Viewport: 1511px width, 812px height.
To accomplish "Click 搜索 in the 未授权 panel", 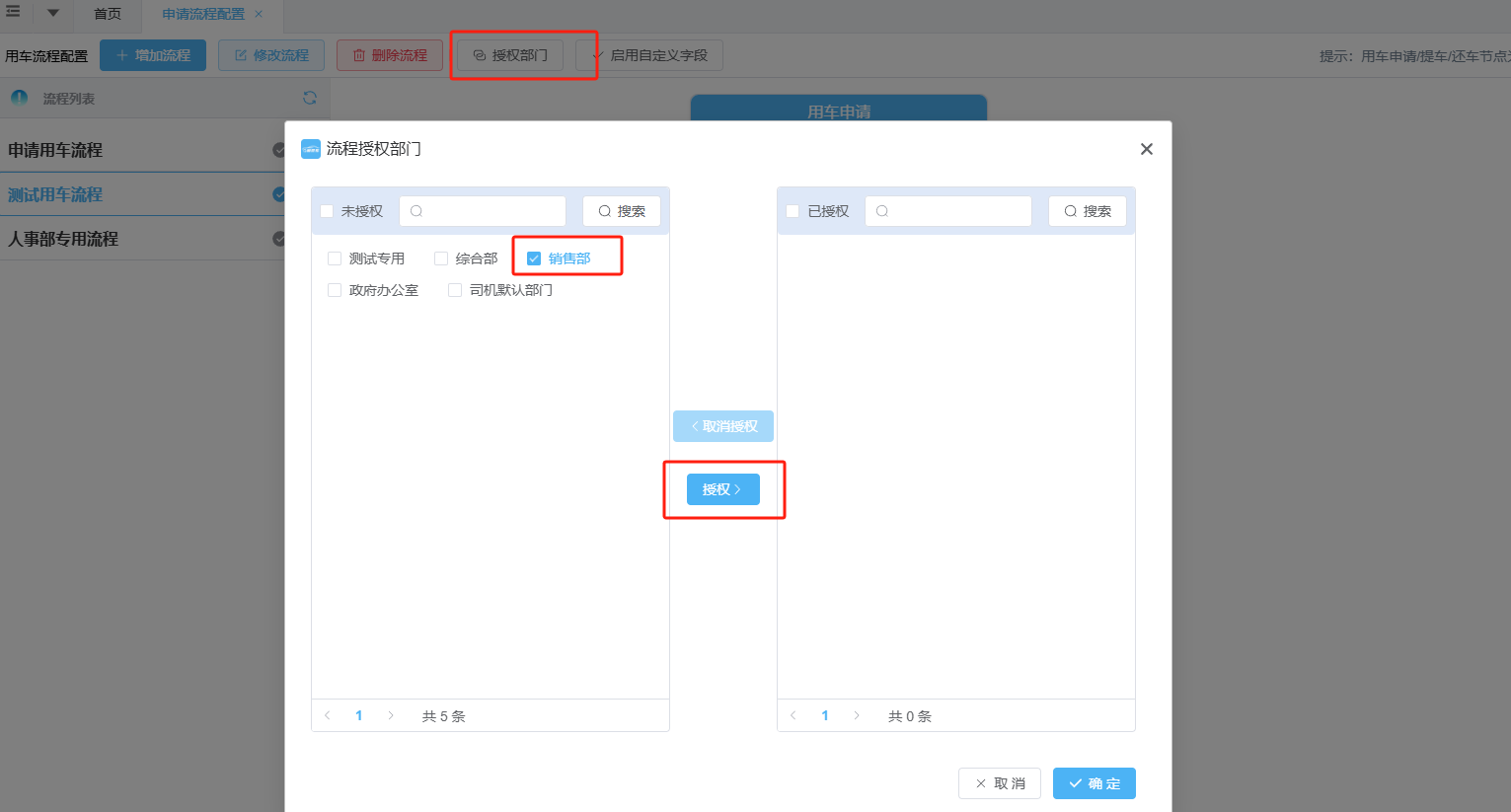I will [621, 211].
